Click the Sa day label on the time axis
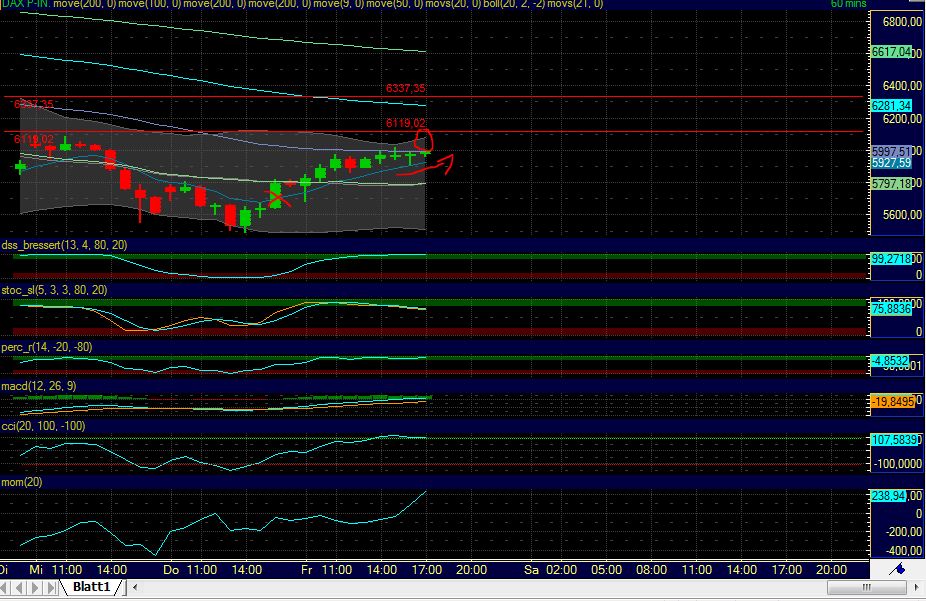 point(532,570)
